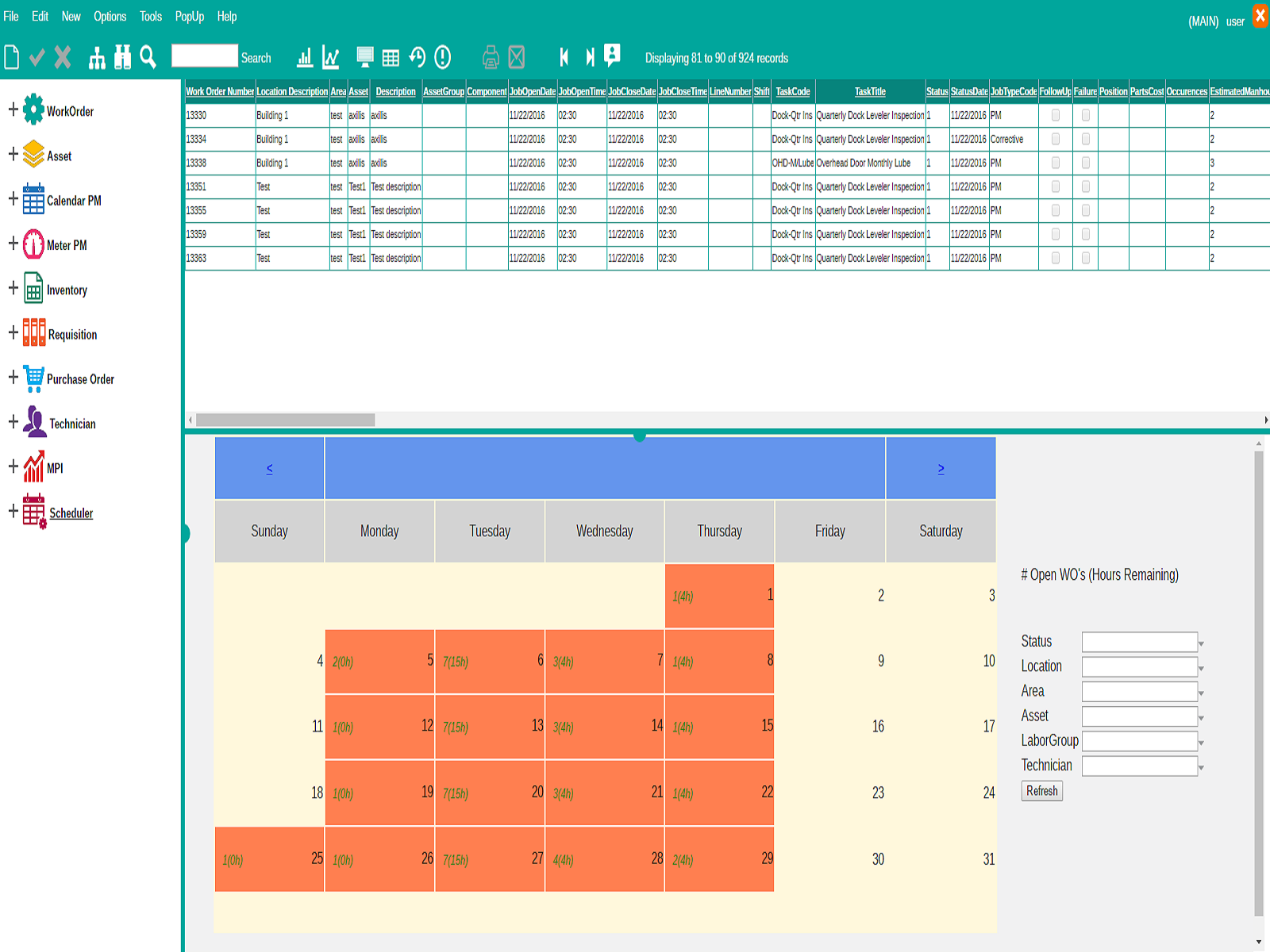Click the hierarchy tree icon in toolbar

tap(97, 57)
